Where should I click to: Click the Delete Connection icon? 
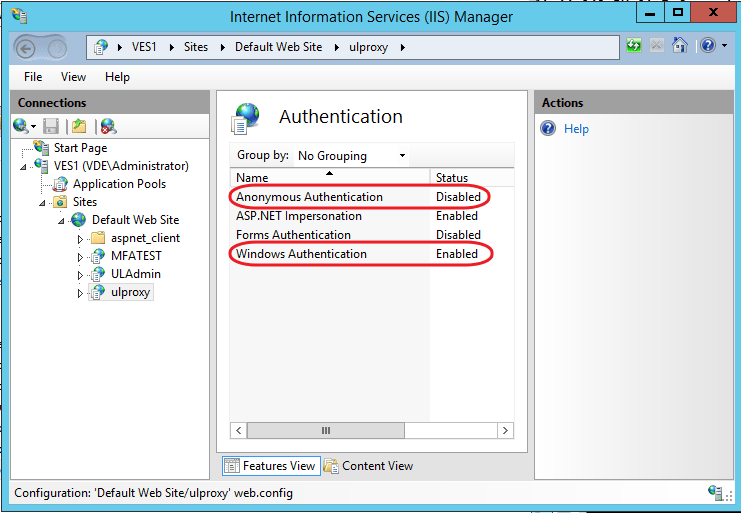click(x=108, y=126)
